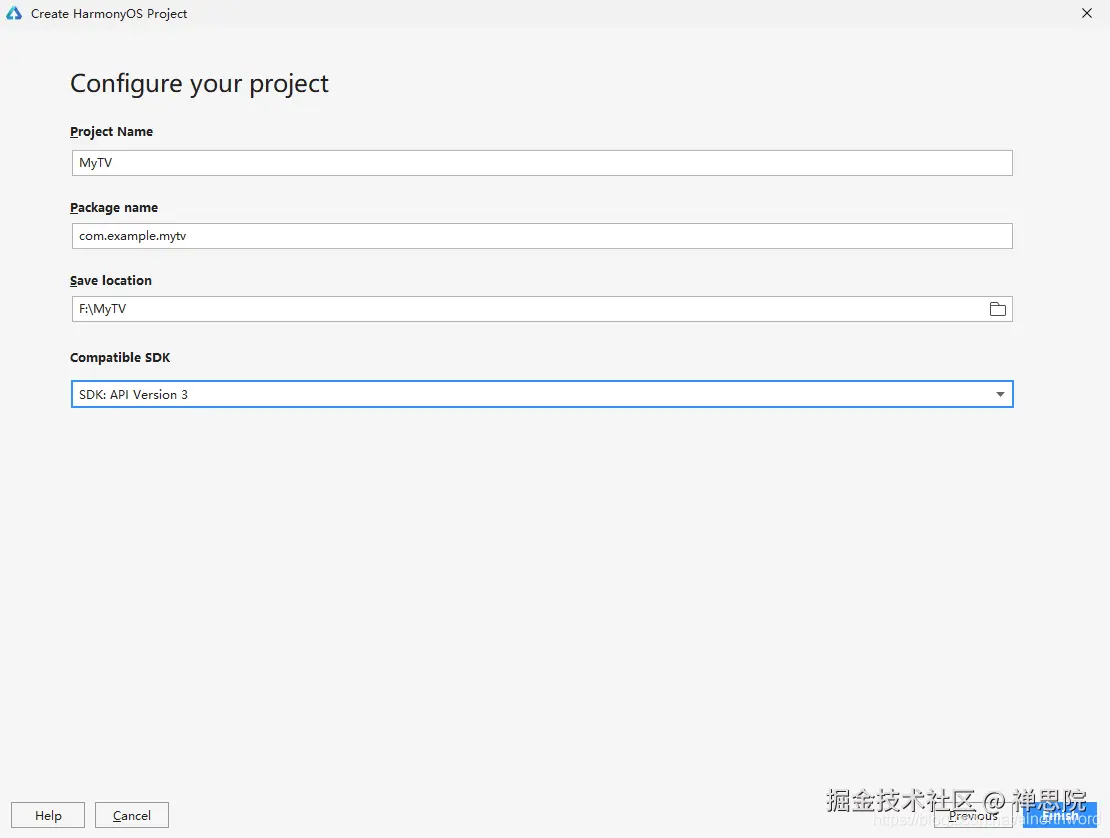Viewport: 1110px width, 838px height.
Task: Close the Create HarmonyOS Project dialog
Action: tap(1087, 13)
